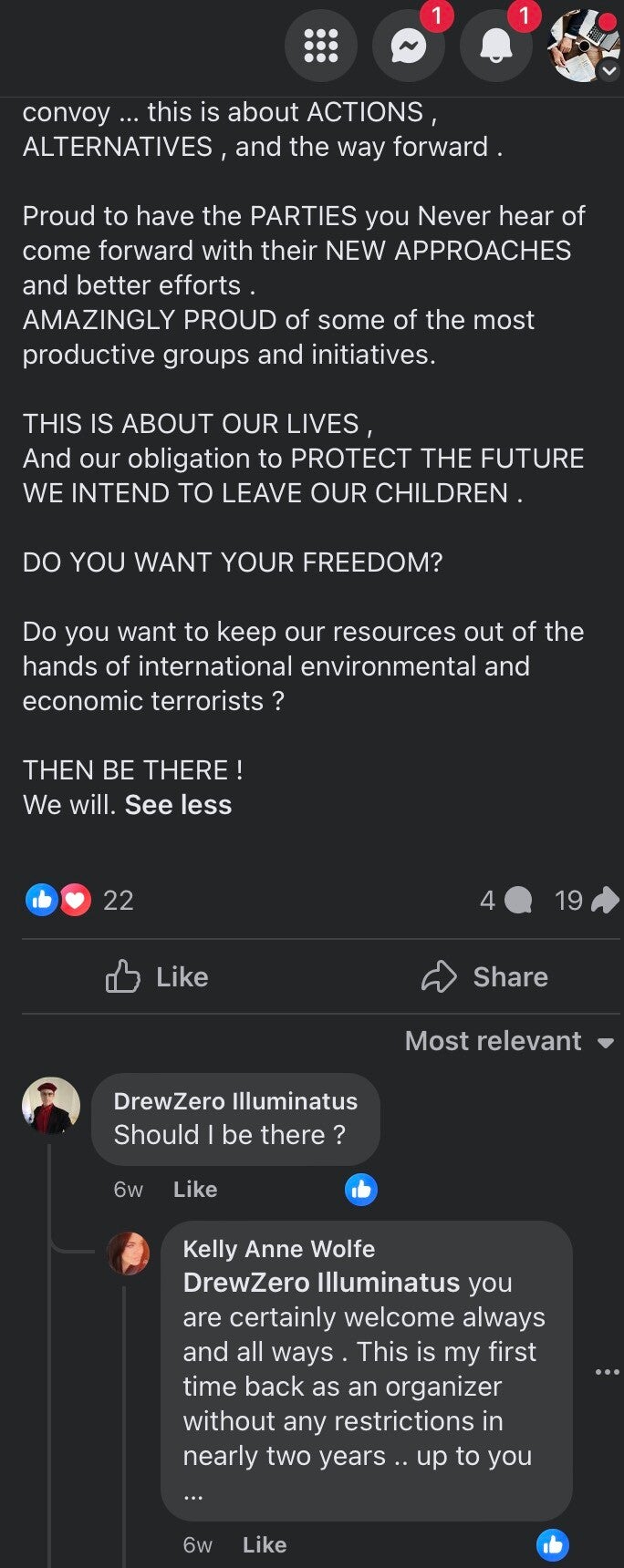Image resolution: width=624 pixels, height=1568 pixels.
Task: Expand the Most relevant comment sorting
Action: 509,1041
